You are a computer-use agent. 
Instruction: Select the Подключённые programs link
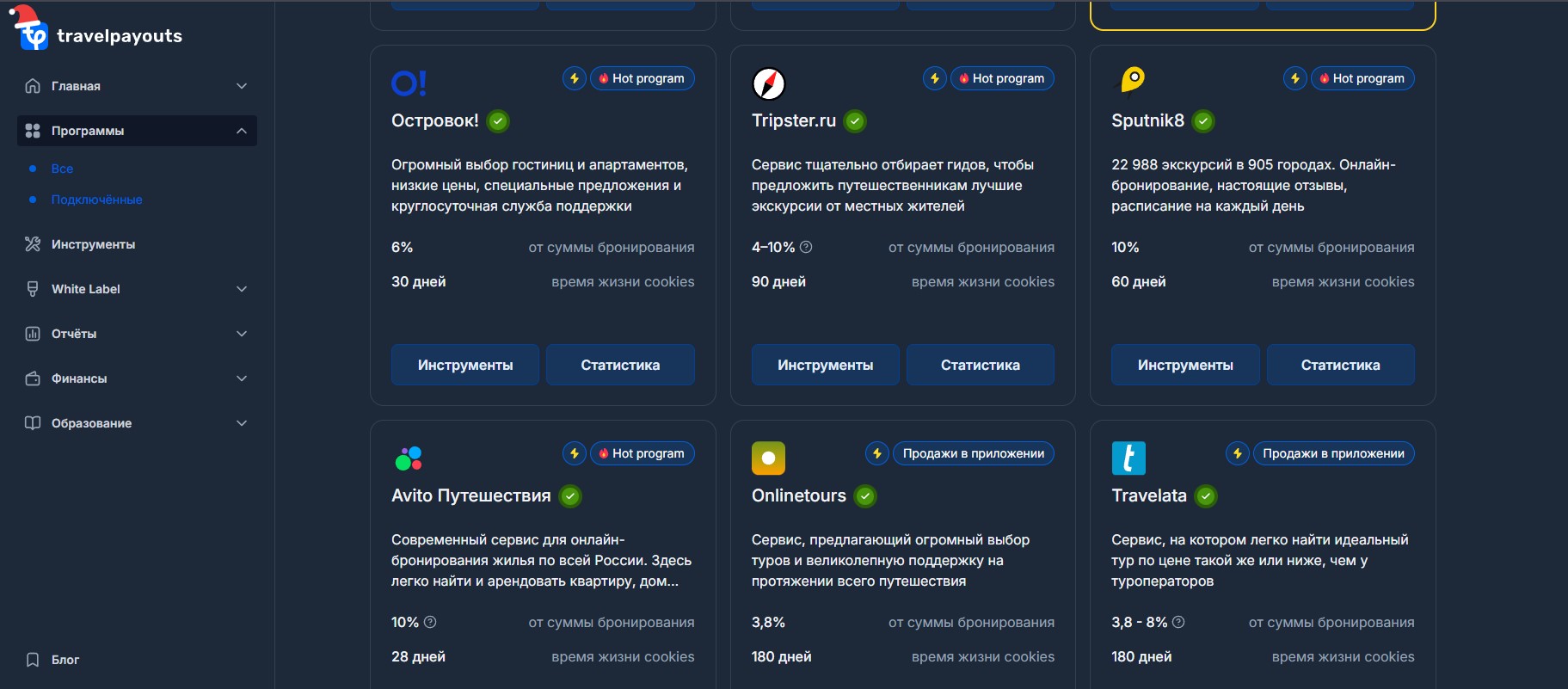(x=96, y=200)
